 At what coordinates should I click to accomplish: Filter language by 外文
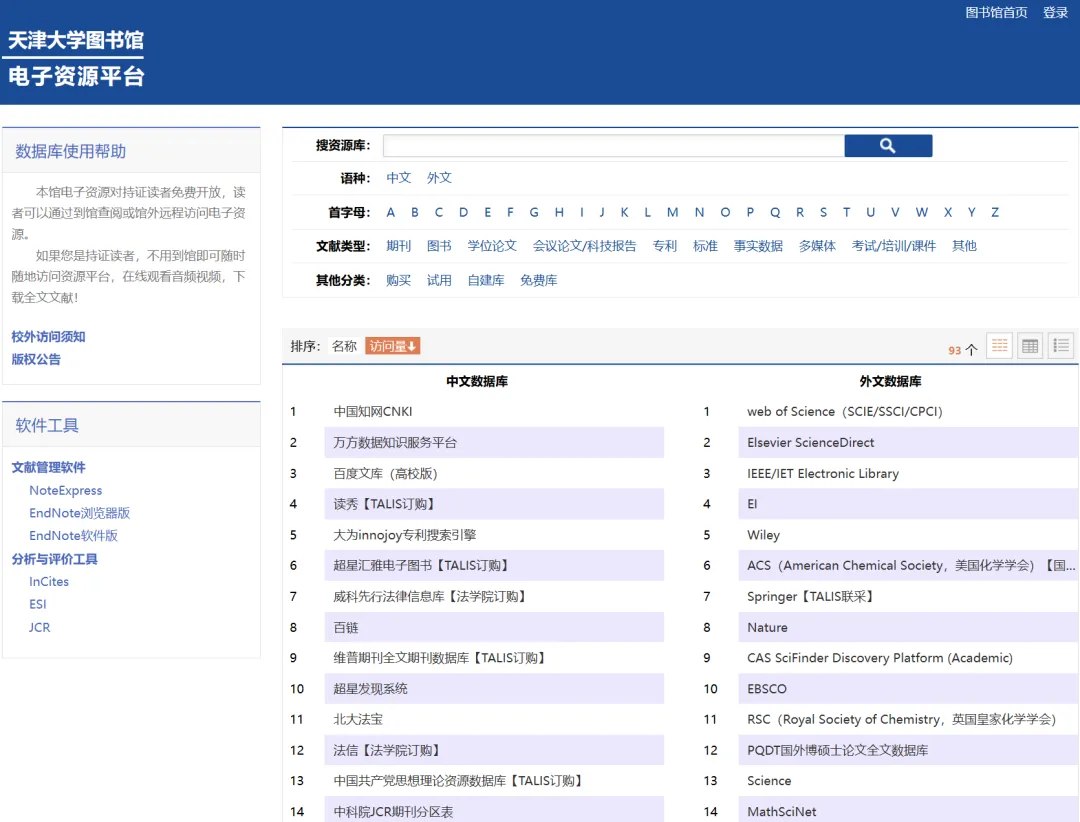click(439, 178)
